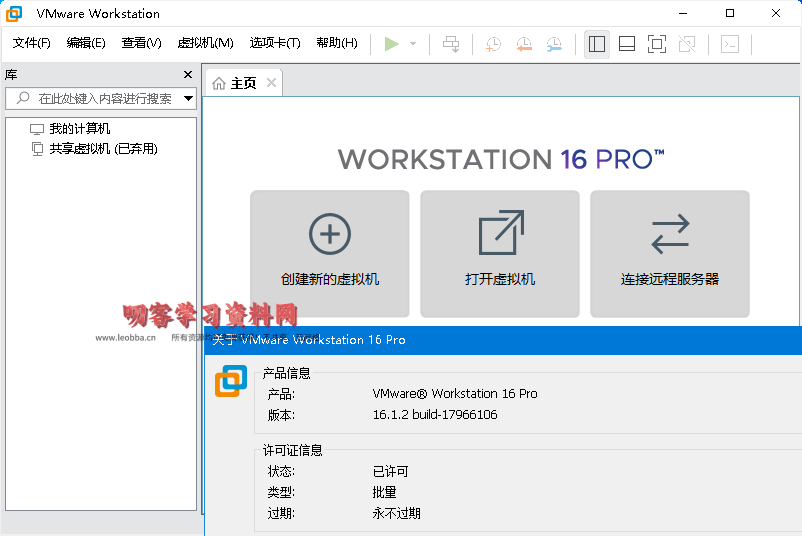802x536 pixels.
Task: Click product name VMware® Workstation 16 Pro
Action: pos(455,394)
